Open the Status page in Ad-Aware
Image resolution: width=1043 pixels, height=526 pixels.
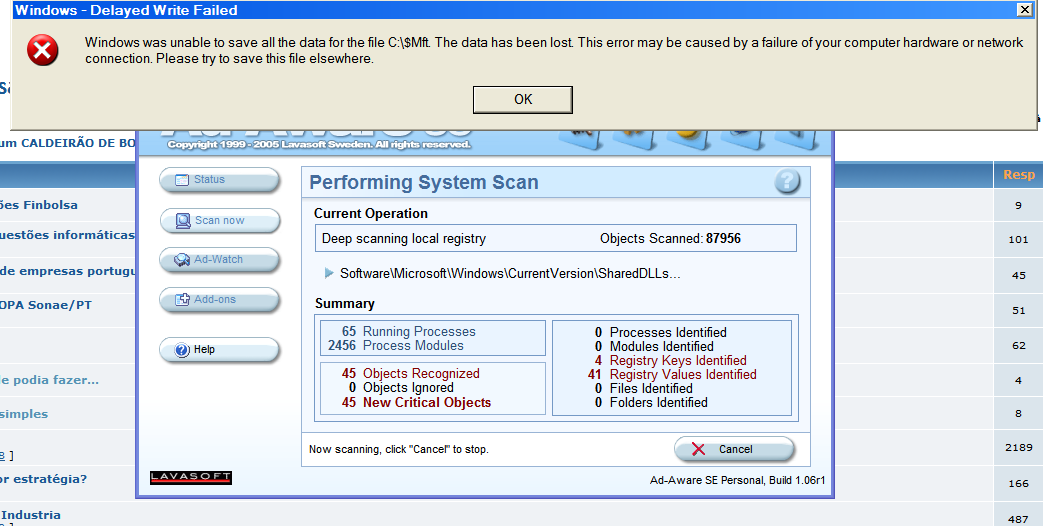[x=220, y=180]
